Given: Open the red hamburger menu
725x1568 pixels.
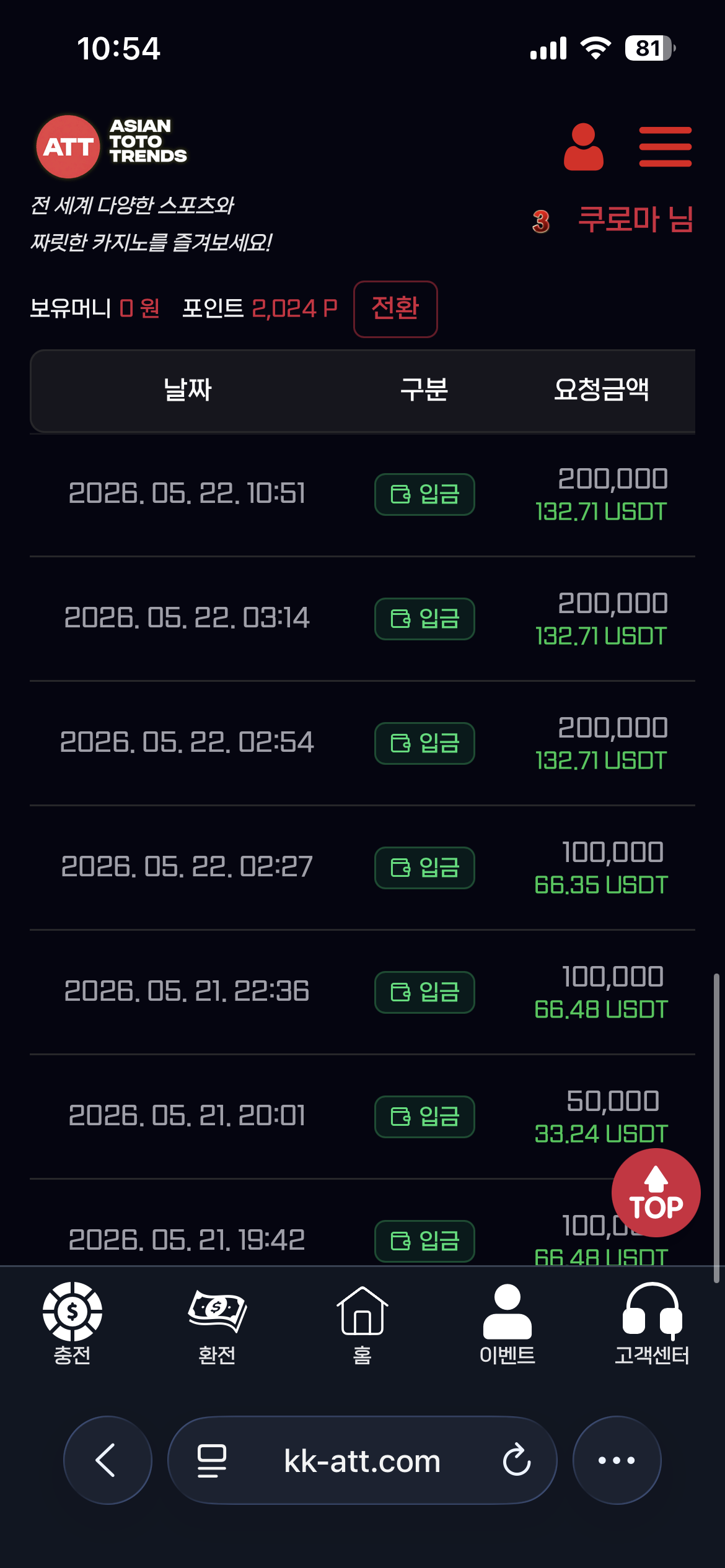Looking at the screenshot, I should click(665, 147).
